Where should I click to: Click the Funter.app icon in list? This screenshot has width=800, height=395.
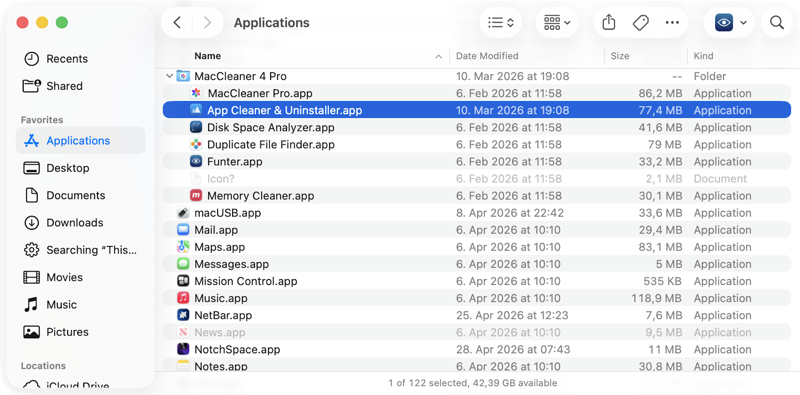click(x=196, y=162)
